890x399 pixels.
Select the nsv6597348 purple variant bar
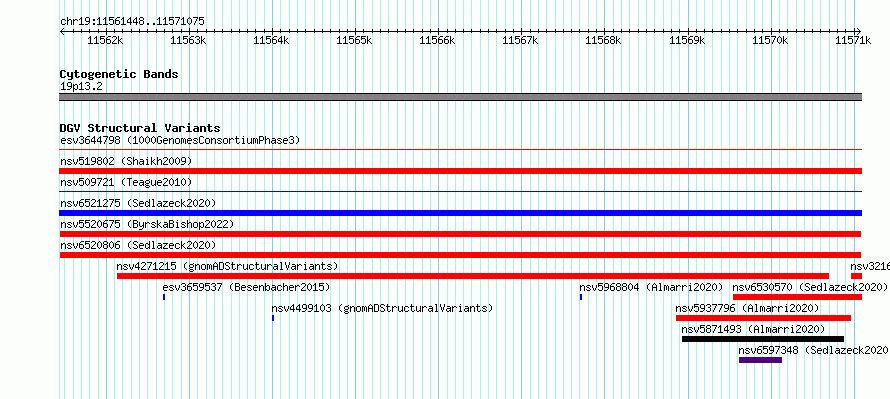761,360
